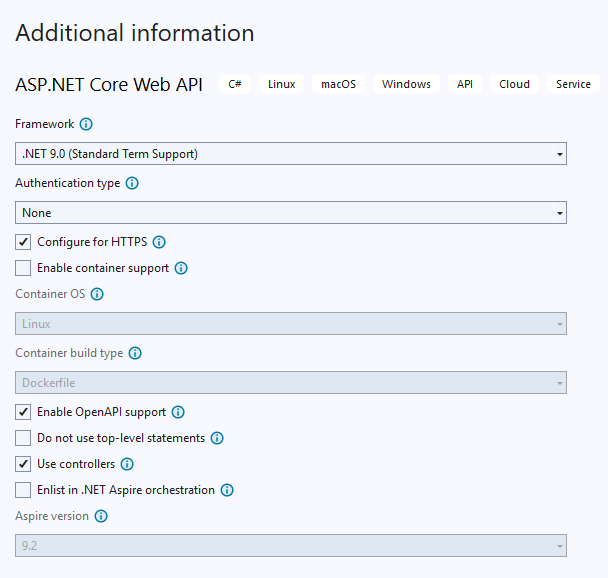Enable container support checkbox
Image resolution: width=608 pixels, height=578 pixels.
23,268
